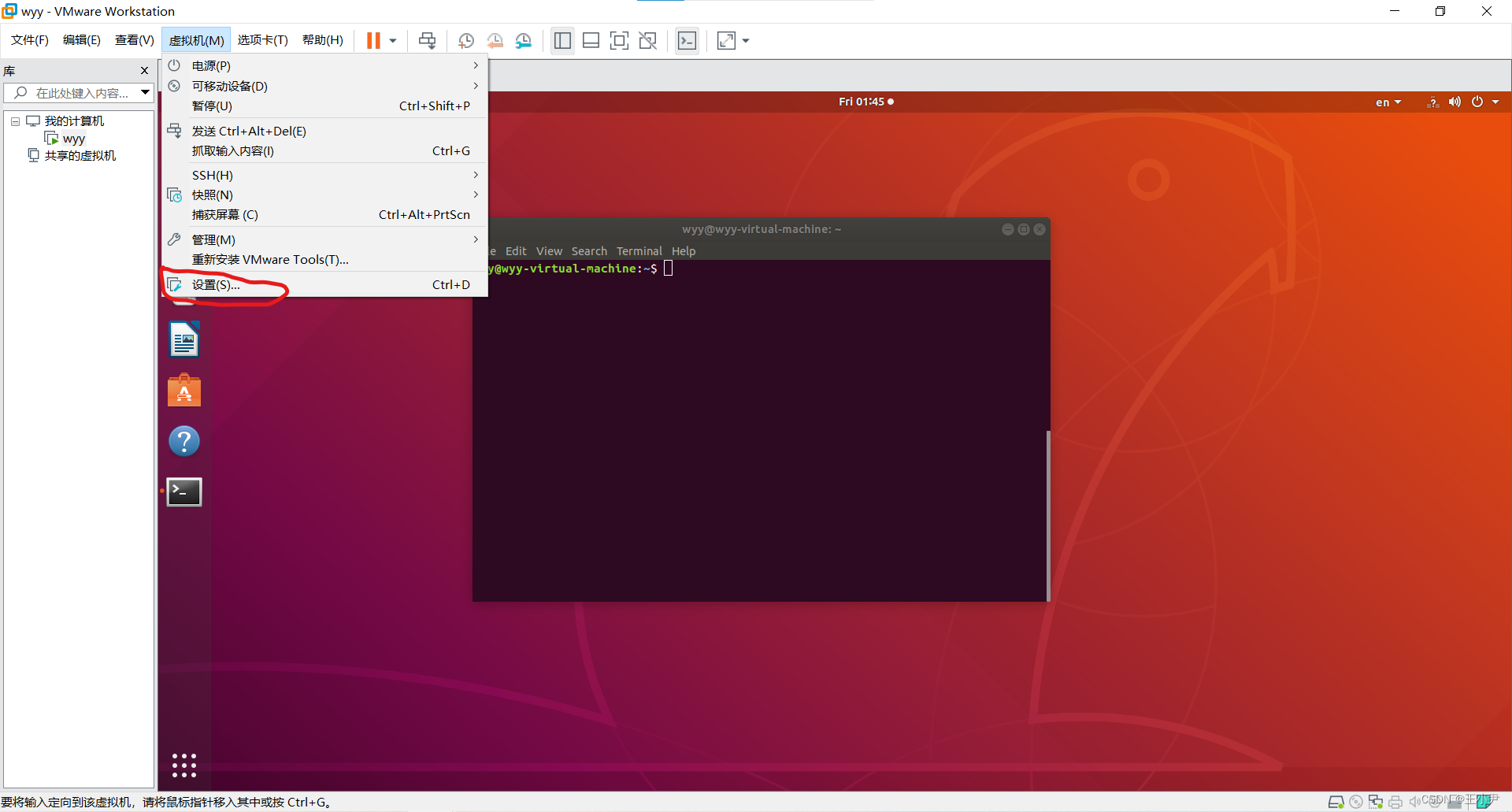Expand the 快照(N) submenu
Image resolution: width=1512 pixels, height=812 pixels.
pyautogui.click(x=324, y=195)
